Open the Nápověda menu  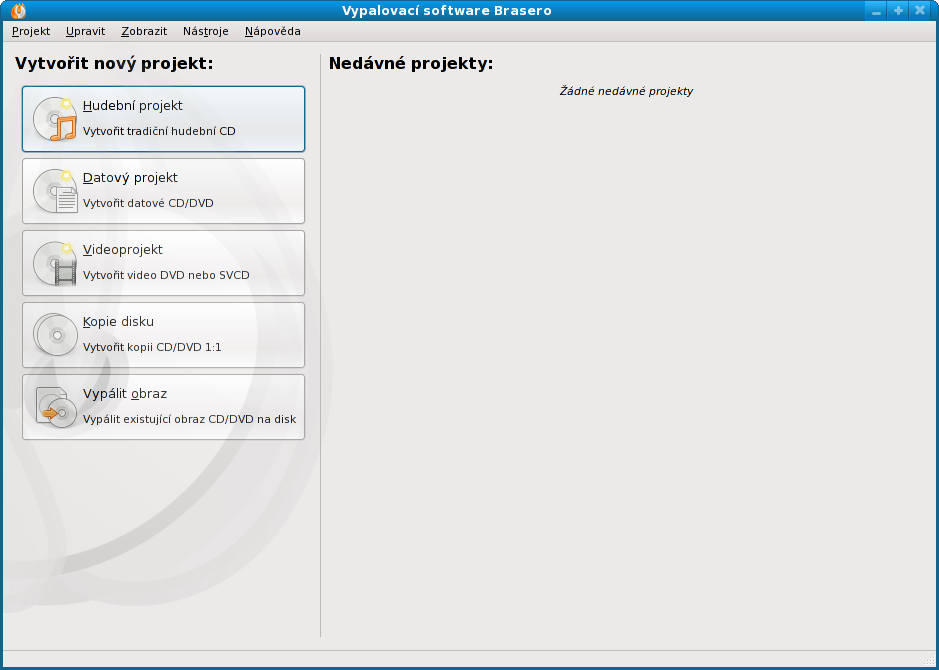(272, 31)
